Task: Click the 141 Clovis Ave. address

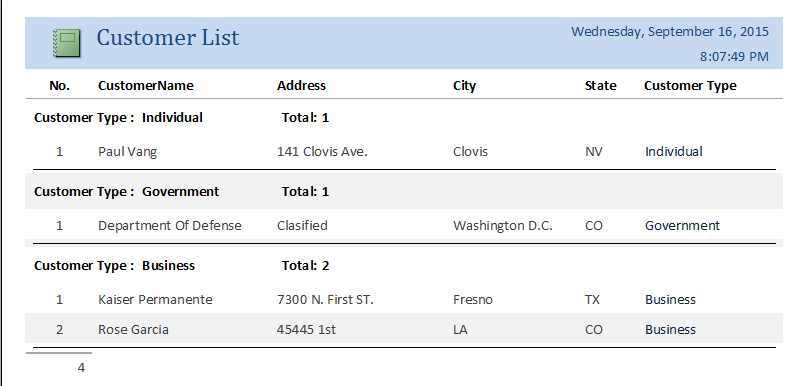Action: [x=322, y=152]
